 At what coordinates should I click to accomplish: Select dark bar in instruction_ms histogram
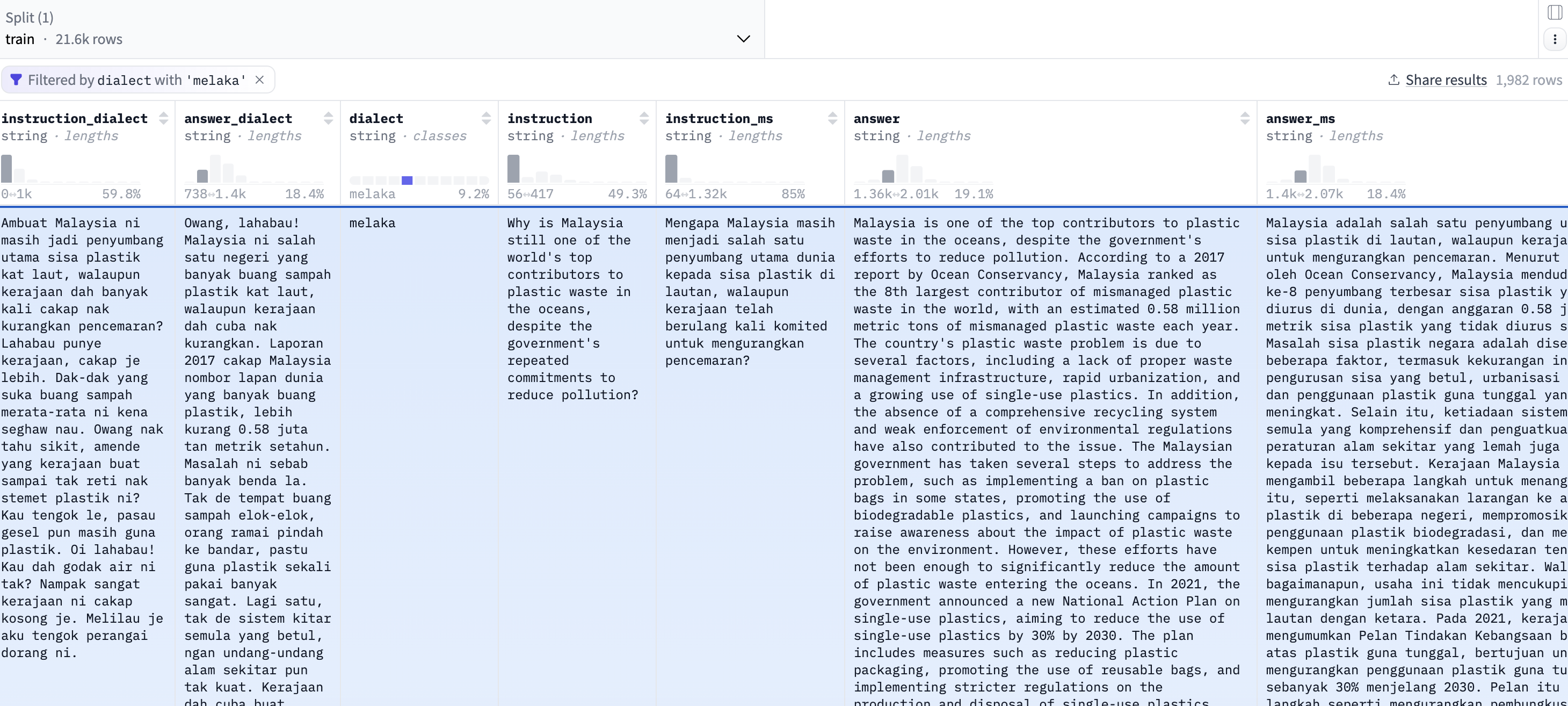(x=671, y=169)
